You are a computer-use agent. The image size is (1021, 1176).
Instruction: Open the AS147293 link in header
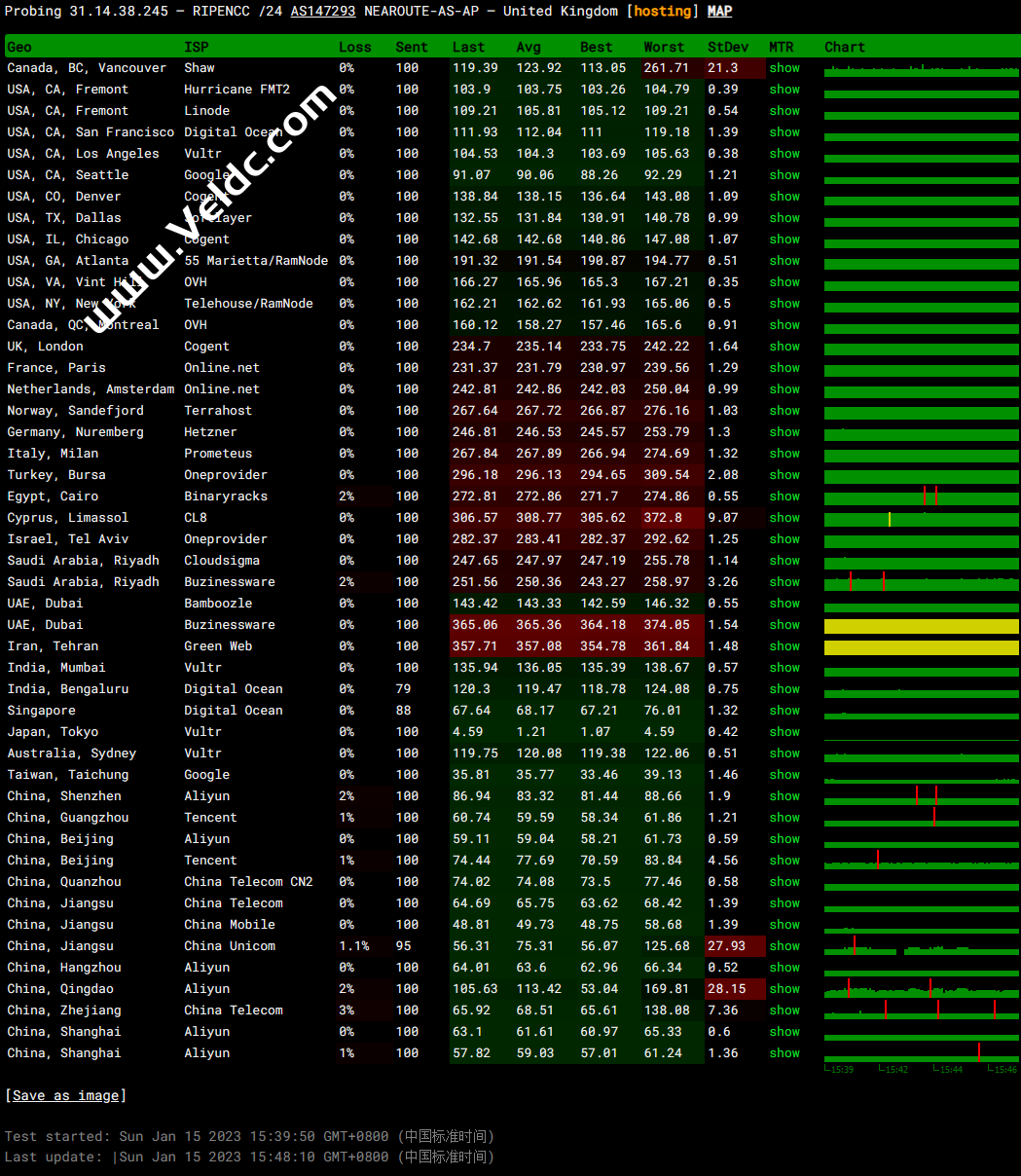pos(323,12)
